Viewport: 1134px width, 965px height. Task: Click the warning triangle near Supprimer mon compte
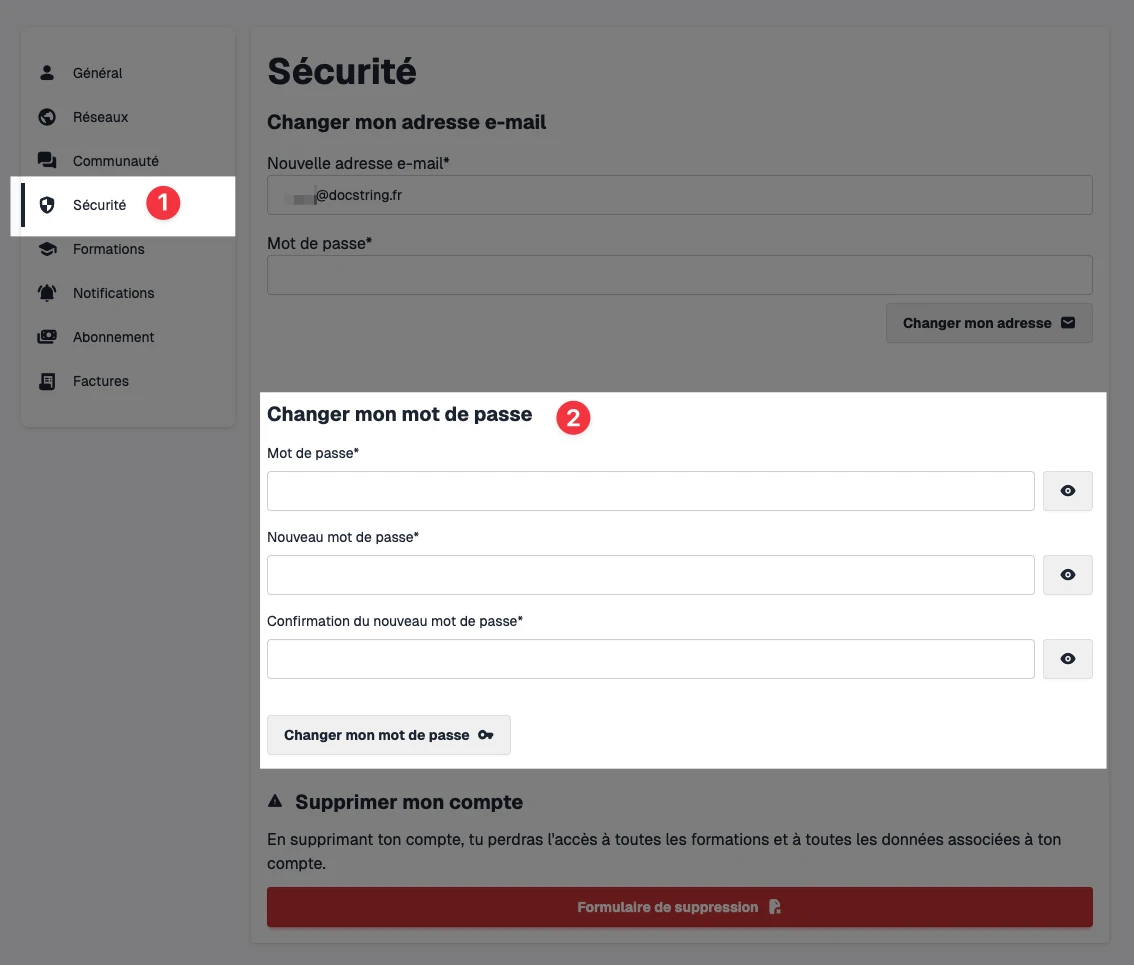pyautogui.click(x=274, y=800)
